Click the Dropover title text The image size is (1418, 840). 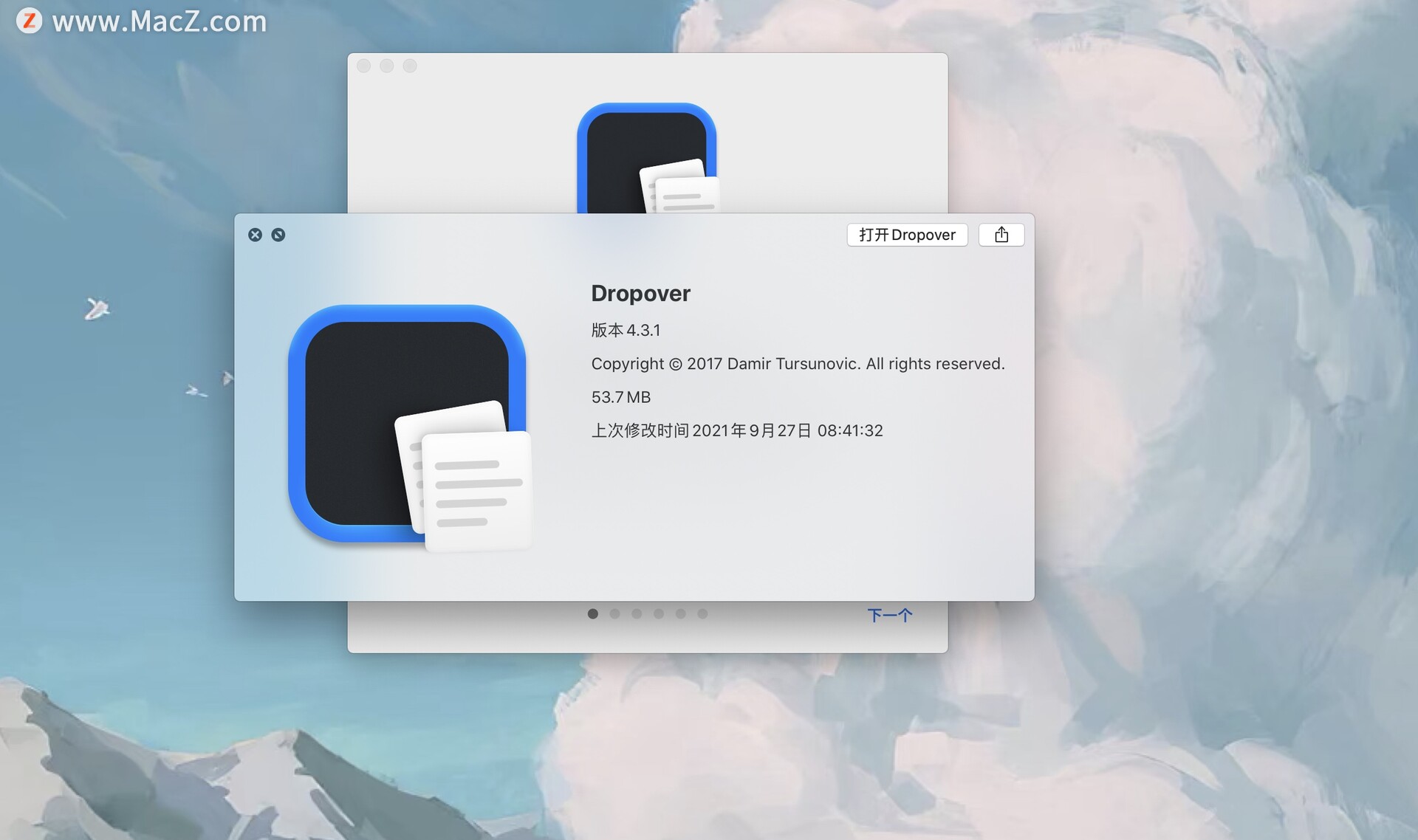640,293
